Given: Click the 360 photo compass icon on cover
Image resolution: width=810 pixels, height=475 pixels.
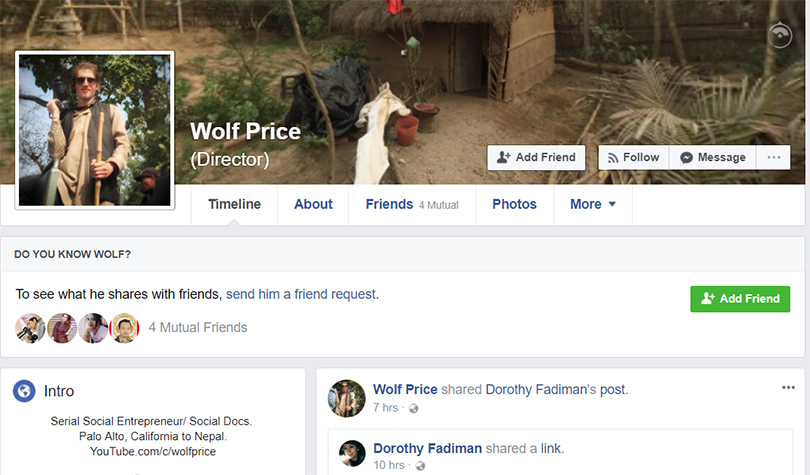Looking at the screenshot, I should [x=782, y=36].
